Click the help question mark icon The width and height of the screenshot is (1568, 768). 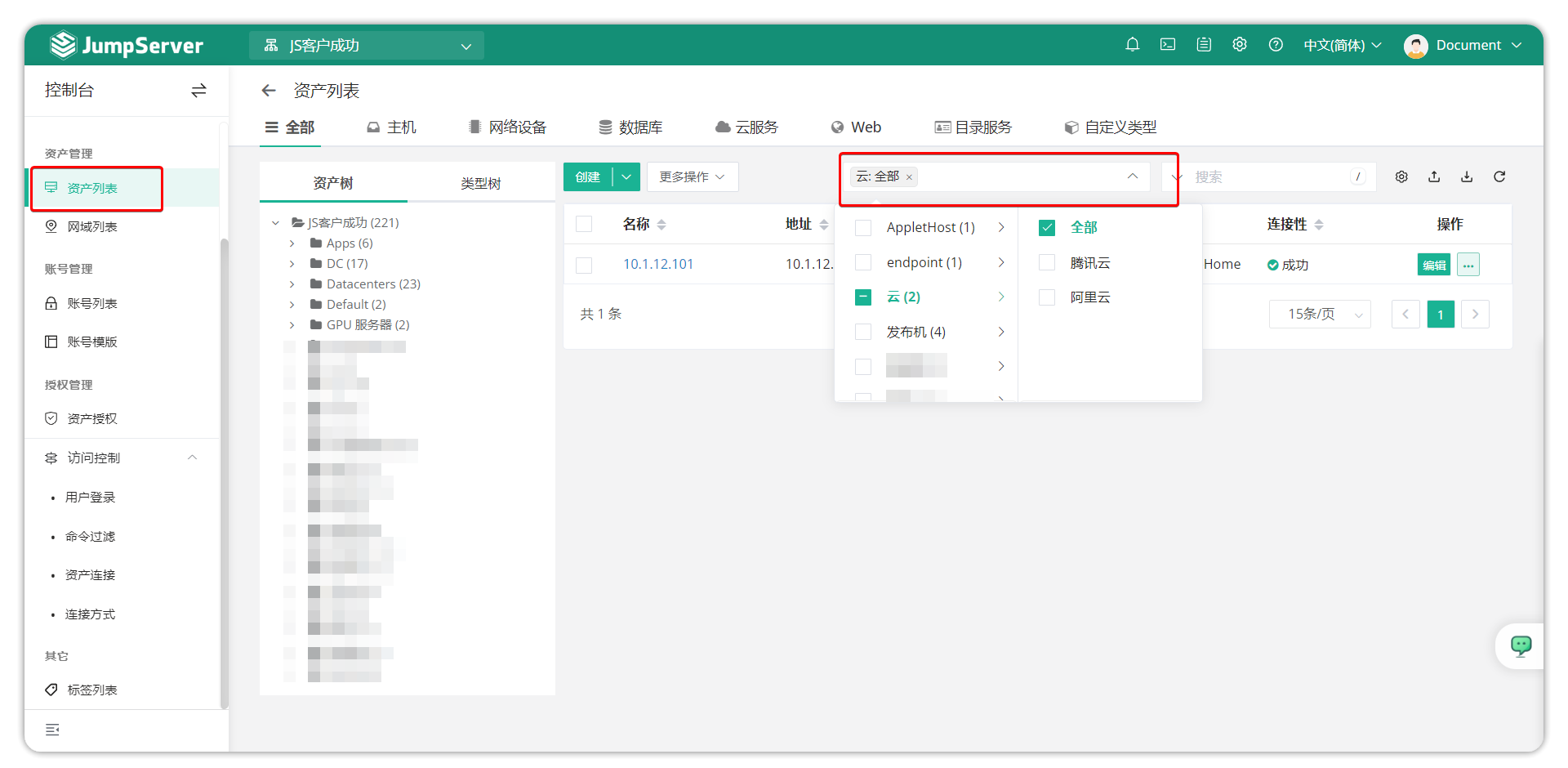(1276, 45)
